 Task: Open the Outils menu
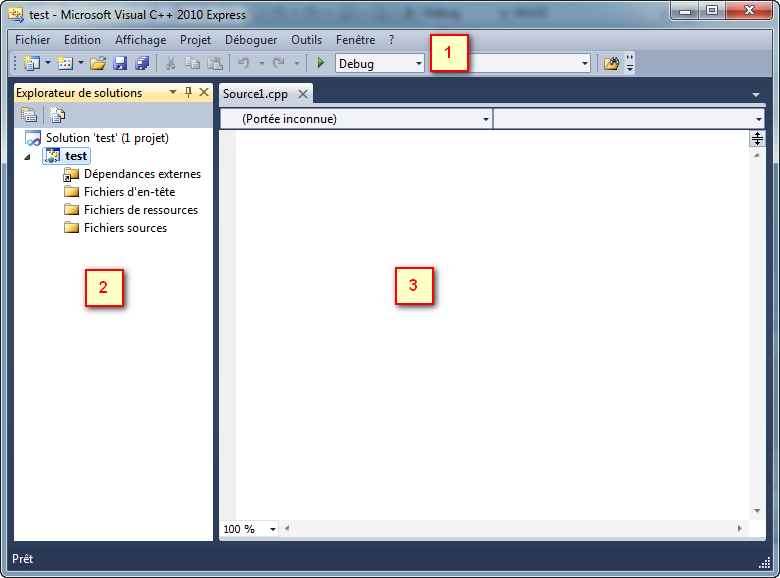tap(306, 40)
